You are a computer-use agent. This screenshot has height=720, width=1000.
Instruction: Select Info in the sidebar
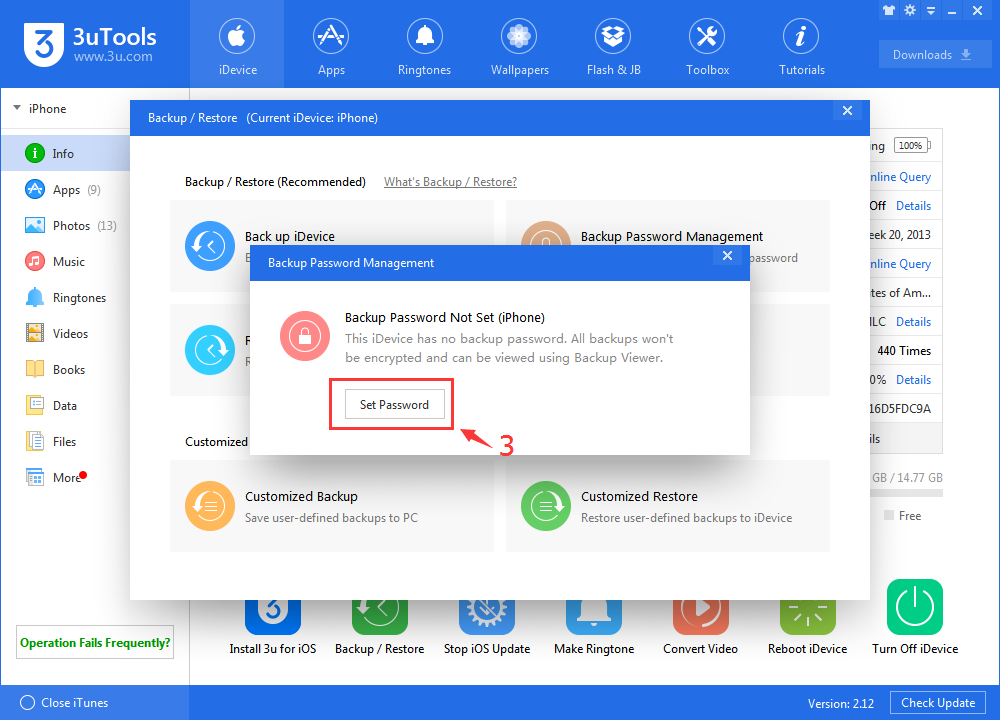[x=65, y=153]
